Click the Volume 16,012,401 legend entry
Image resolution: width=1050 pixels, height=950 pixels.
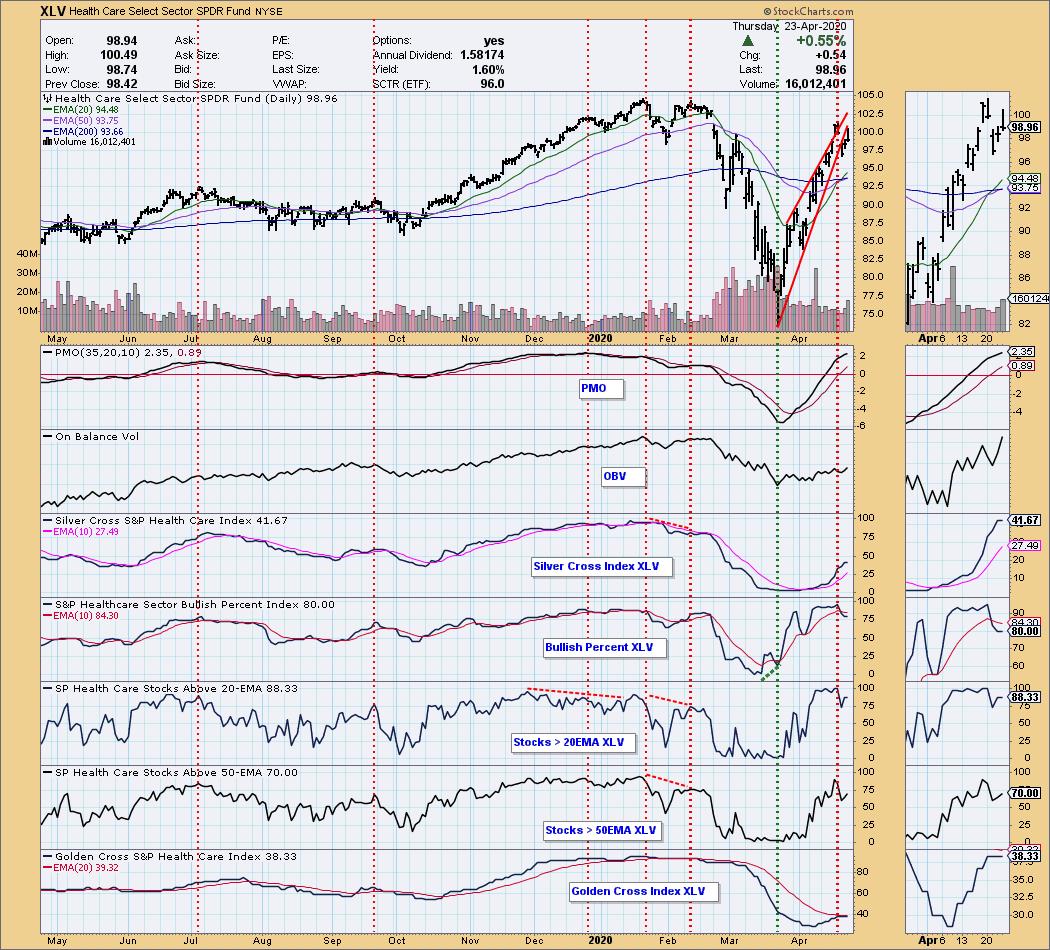88,142
